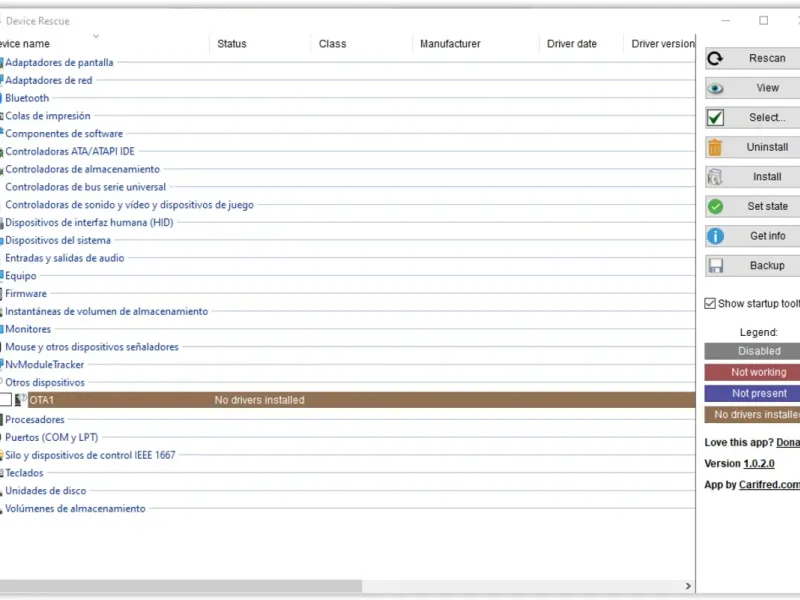Select Controladoras de sonido y vídeo group
The height and width of the screenshot is (600, 800).
tap(129, 205)
